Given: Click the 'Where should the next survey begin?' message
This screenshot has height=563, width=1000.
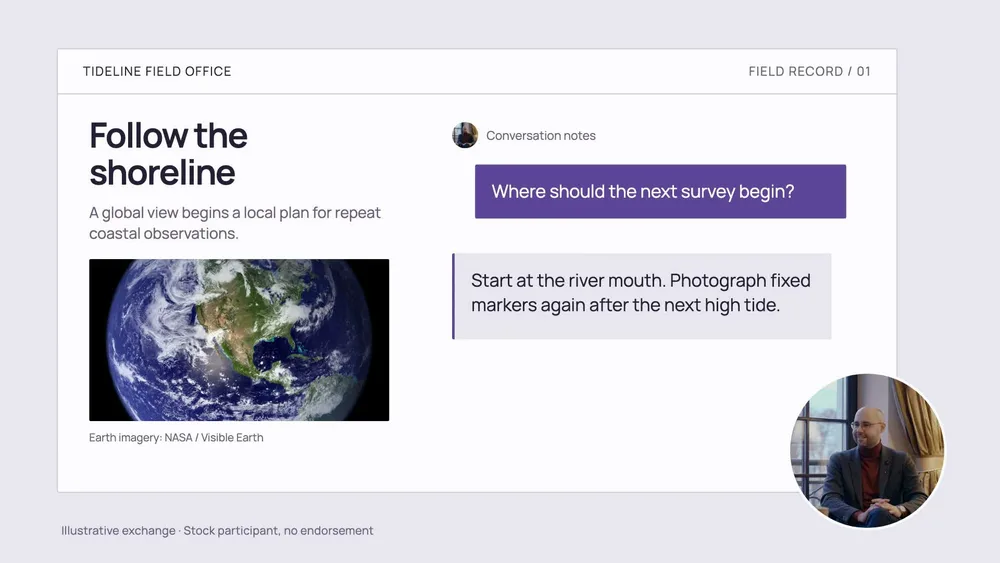Looking at the screenshot, I should click(660, 191).
